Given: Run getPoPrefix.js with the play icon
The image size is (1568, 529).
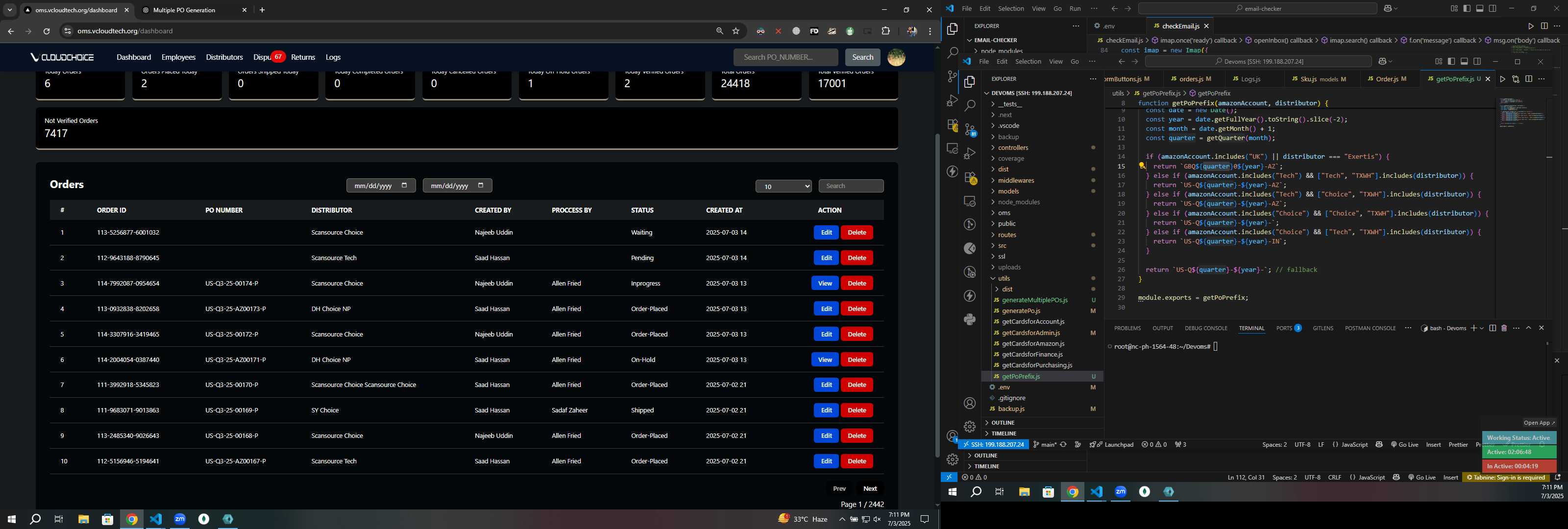Looking at the screenshot, I should tap(1503, 79).
